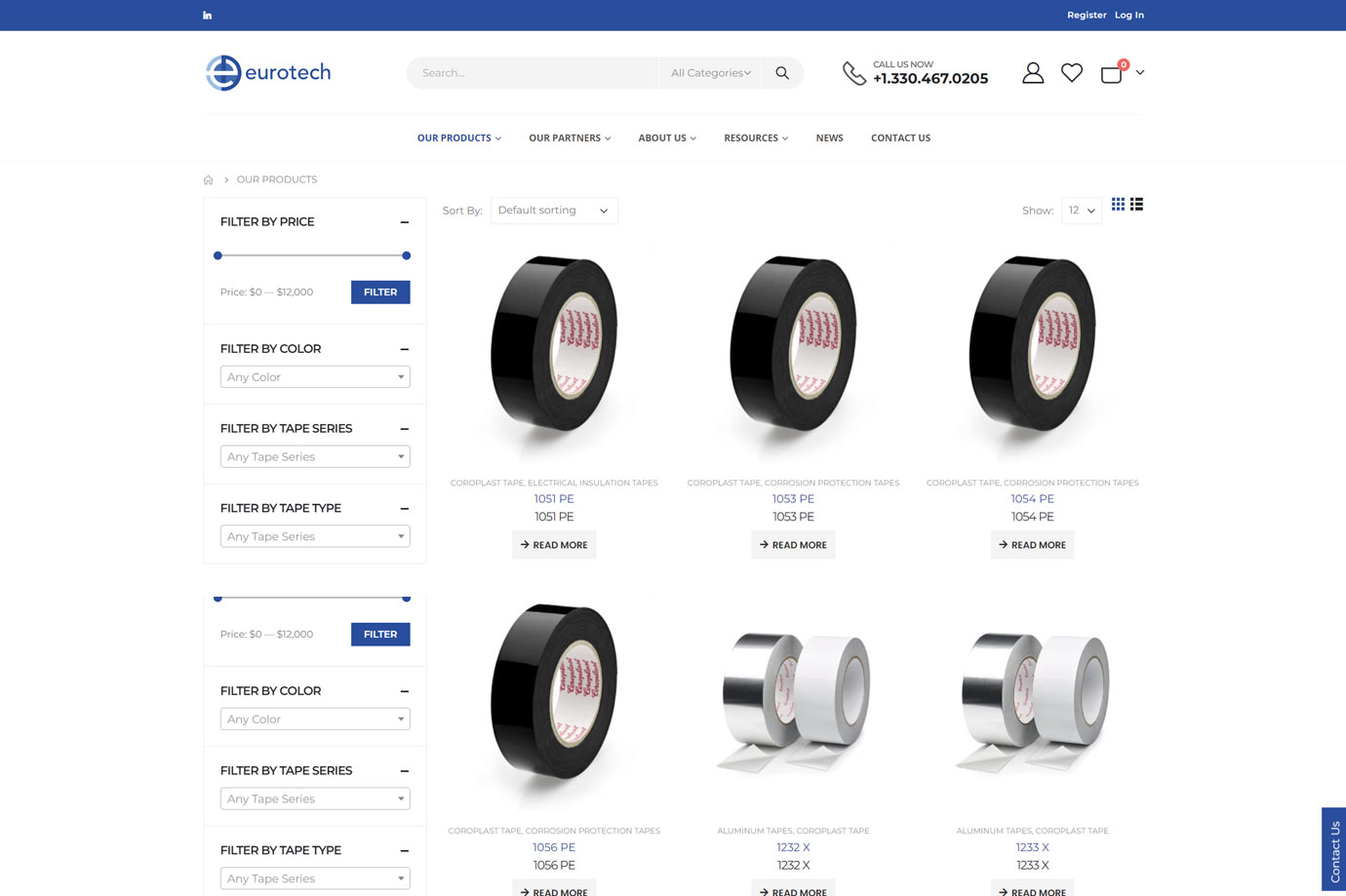
Task: Click the Register link
Action: 1087,16
